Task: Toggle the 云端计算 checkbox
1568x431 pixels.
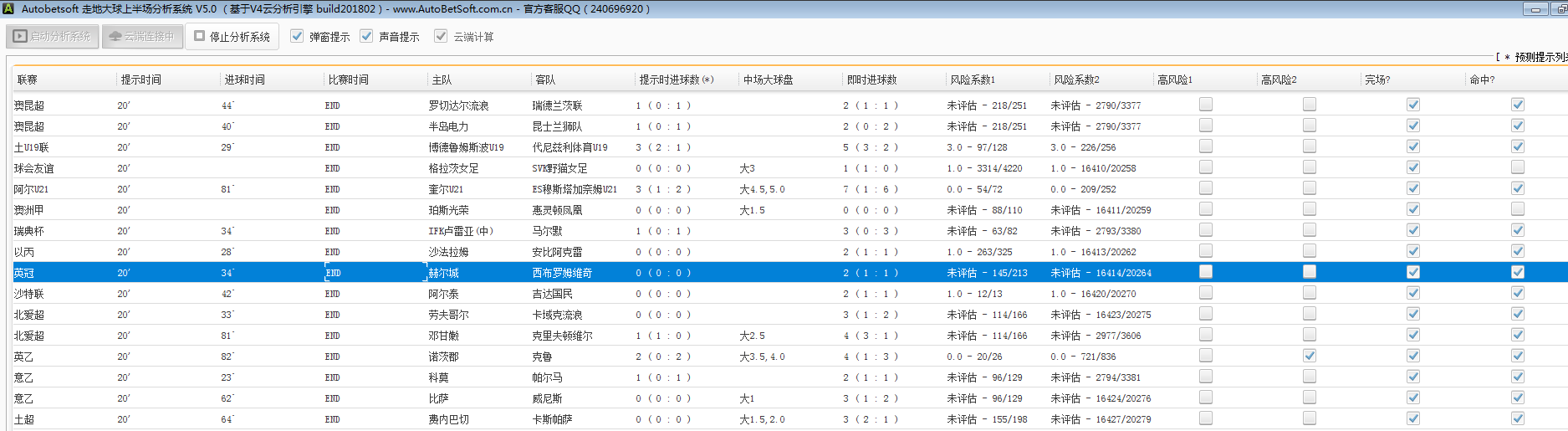Action: [441, 36]
